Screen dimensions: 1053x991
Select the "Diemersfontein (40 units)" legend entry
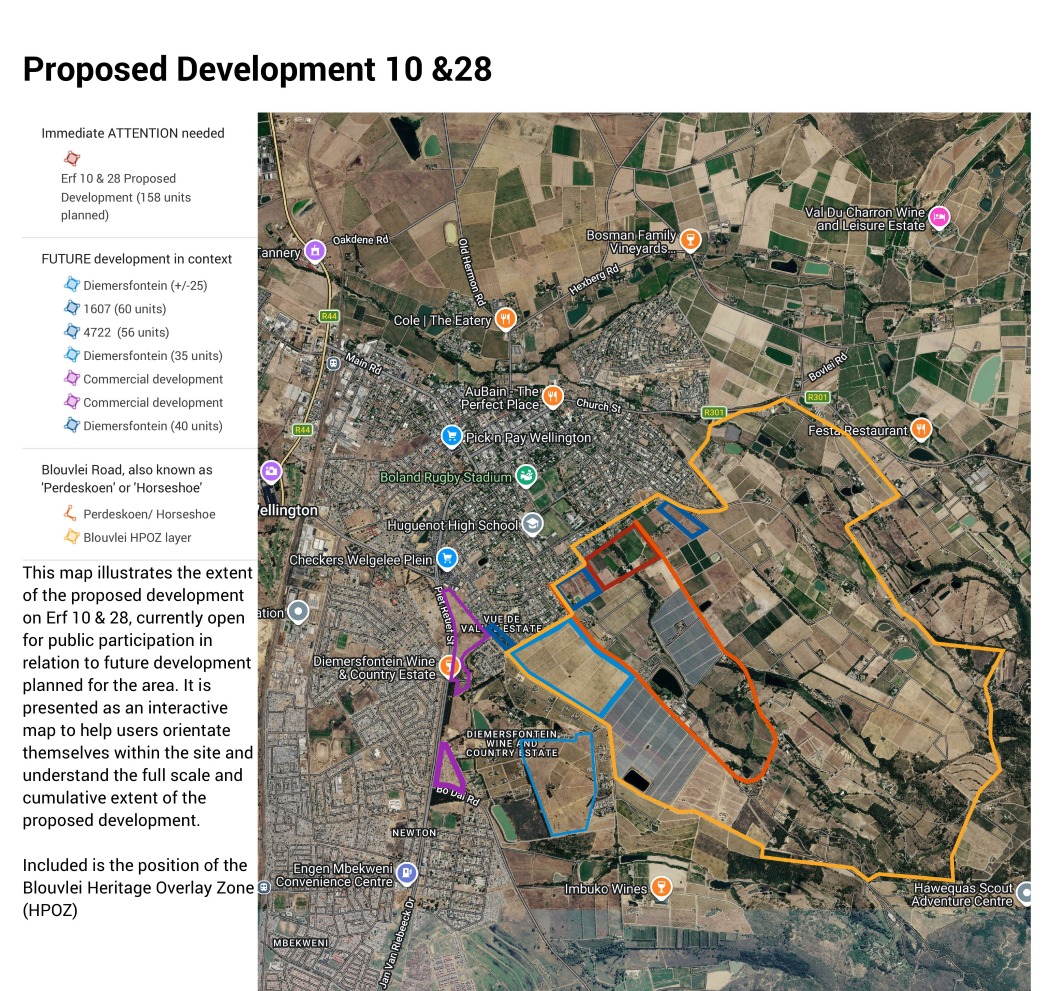152,426
